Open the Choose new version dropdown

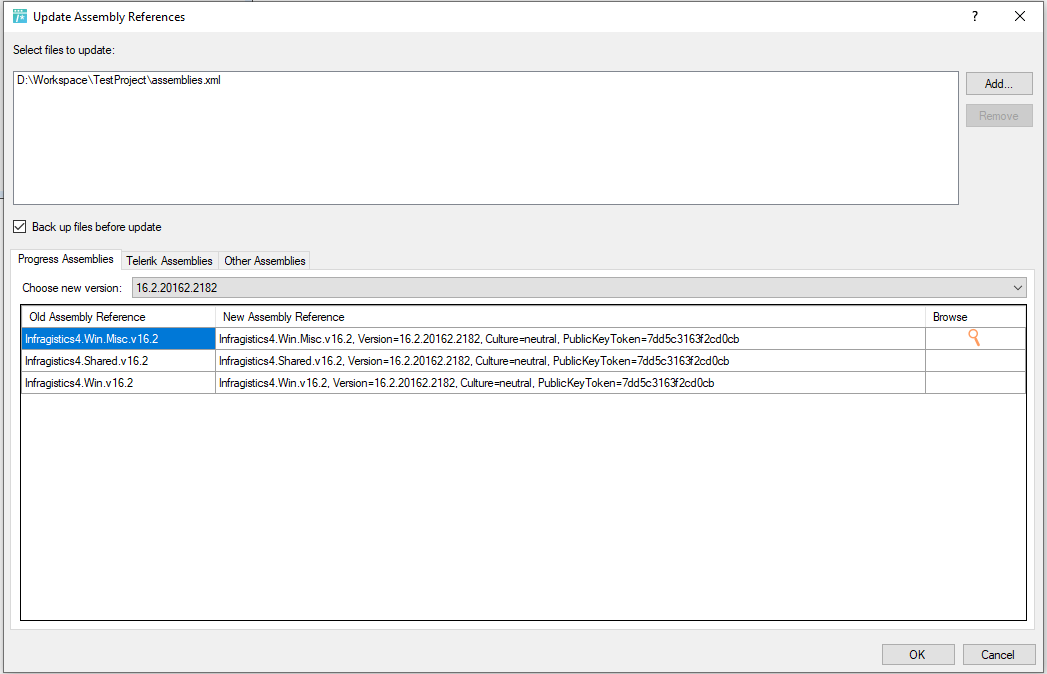pos(579,288)
